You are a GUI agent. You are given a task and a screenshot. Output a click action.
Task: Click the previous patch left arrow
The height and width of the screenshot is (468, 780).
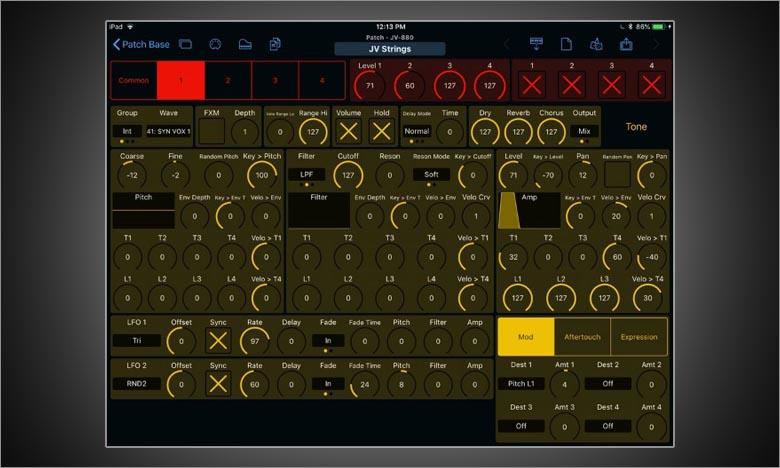point(506,44)
